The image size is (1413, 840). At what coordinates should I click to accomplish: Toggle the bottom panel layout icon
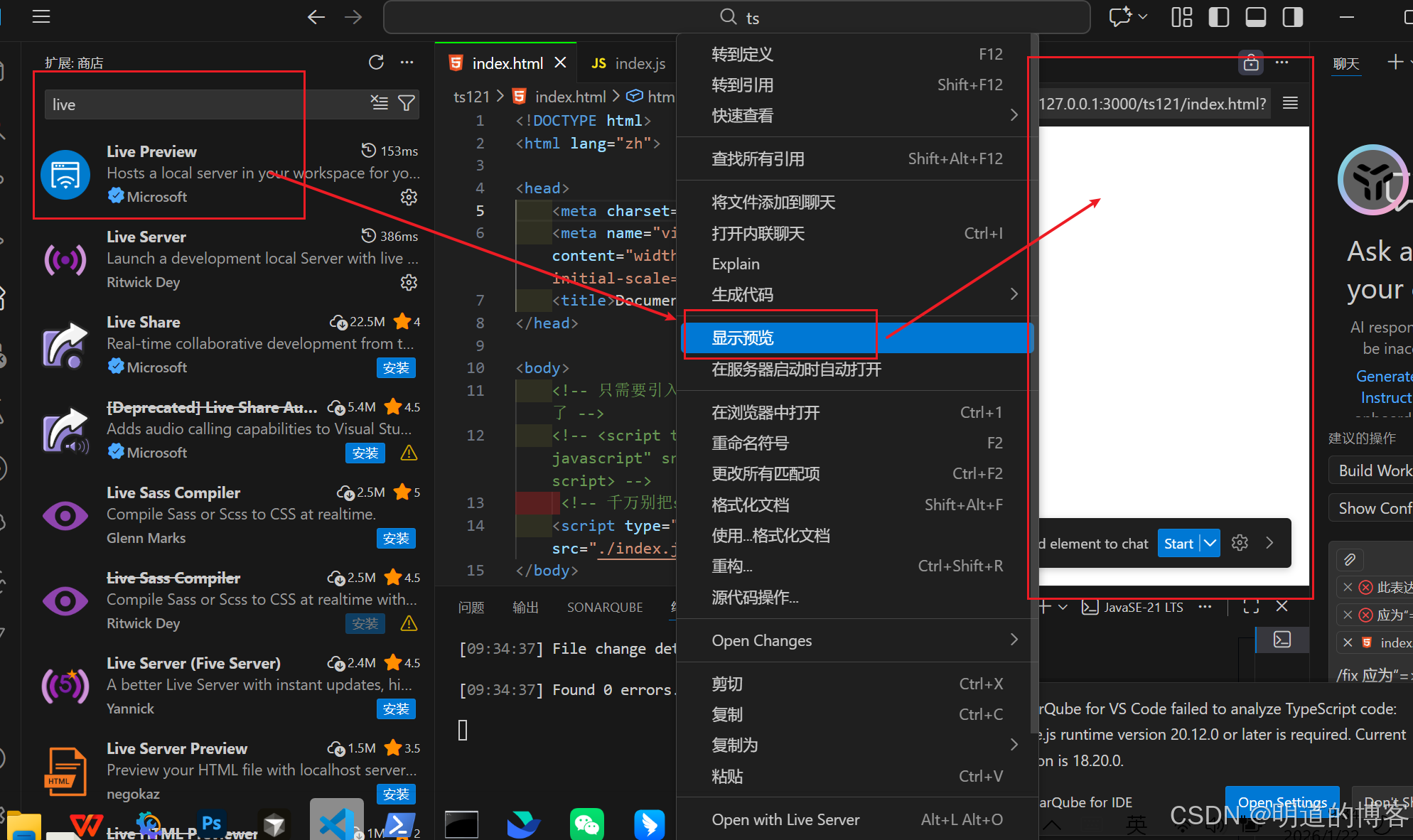1255,17
